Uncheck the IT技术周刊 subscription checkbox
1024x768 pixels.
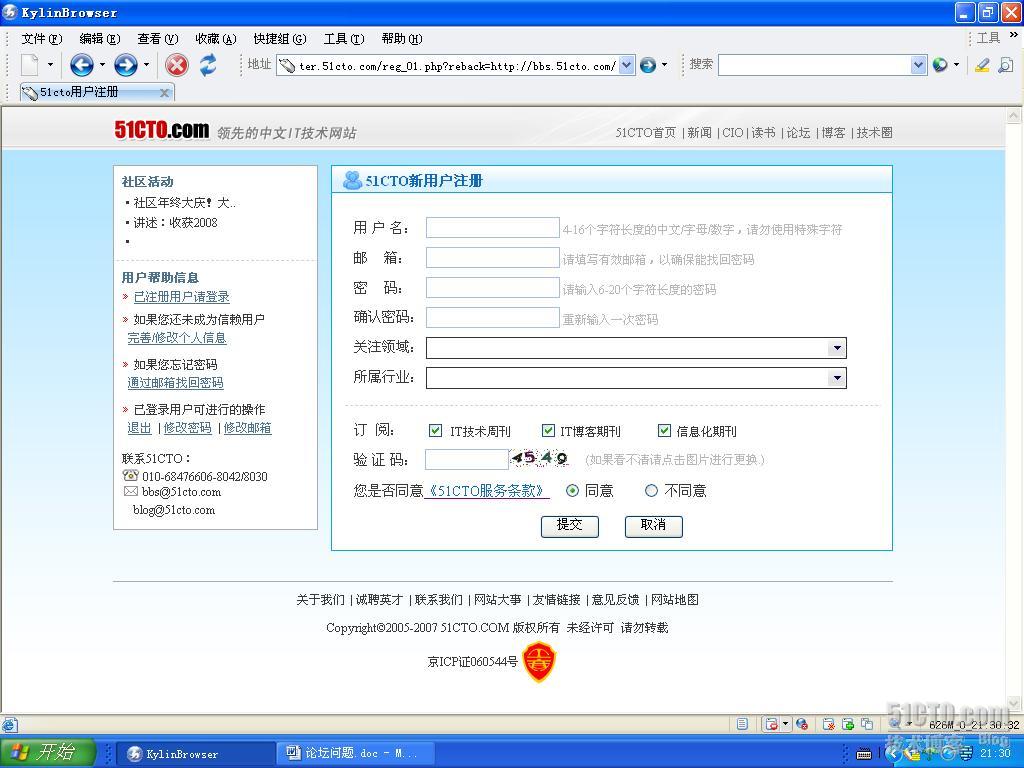435,430
